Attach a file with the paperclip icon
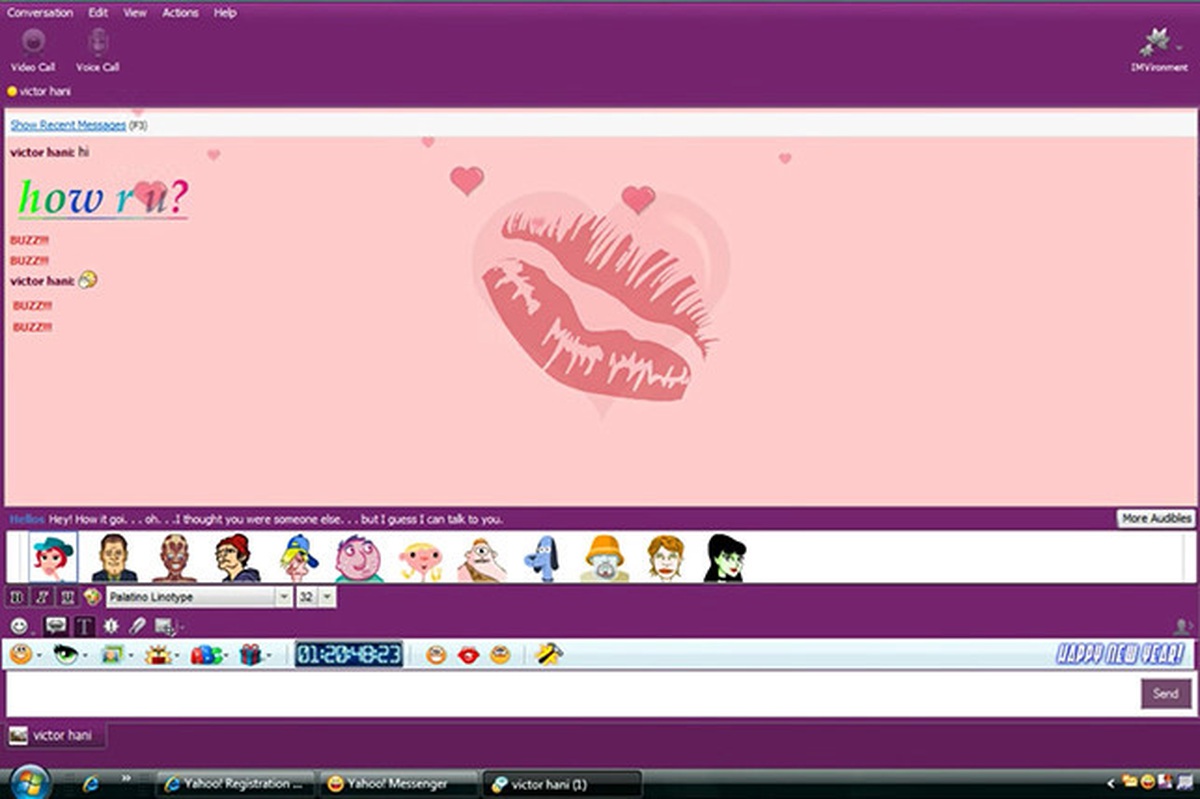Viewport: 1200px width, 799px height. click(138, 626)
